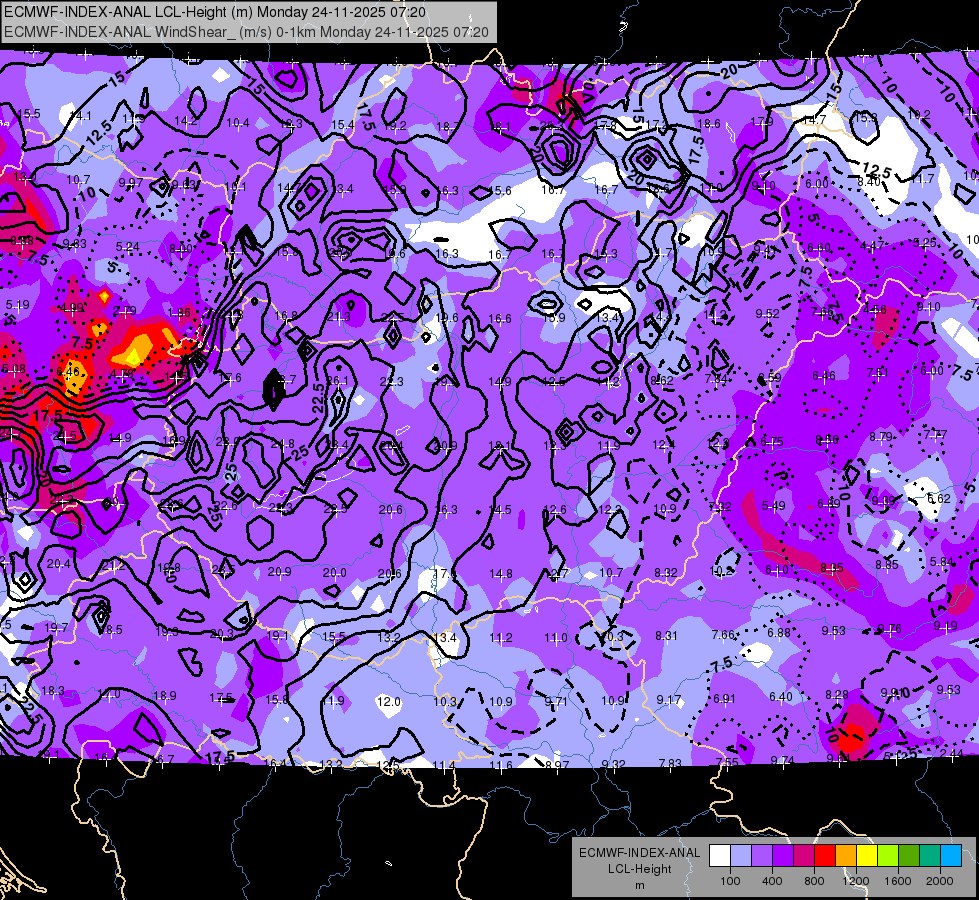Click the WindShear_ (m/s) 0-1km title line
This screenshot has width=979, height=900.
click(246, 32)
